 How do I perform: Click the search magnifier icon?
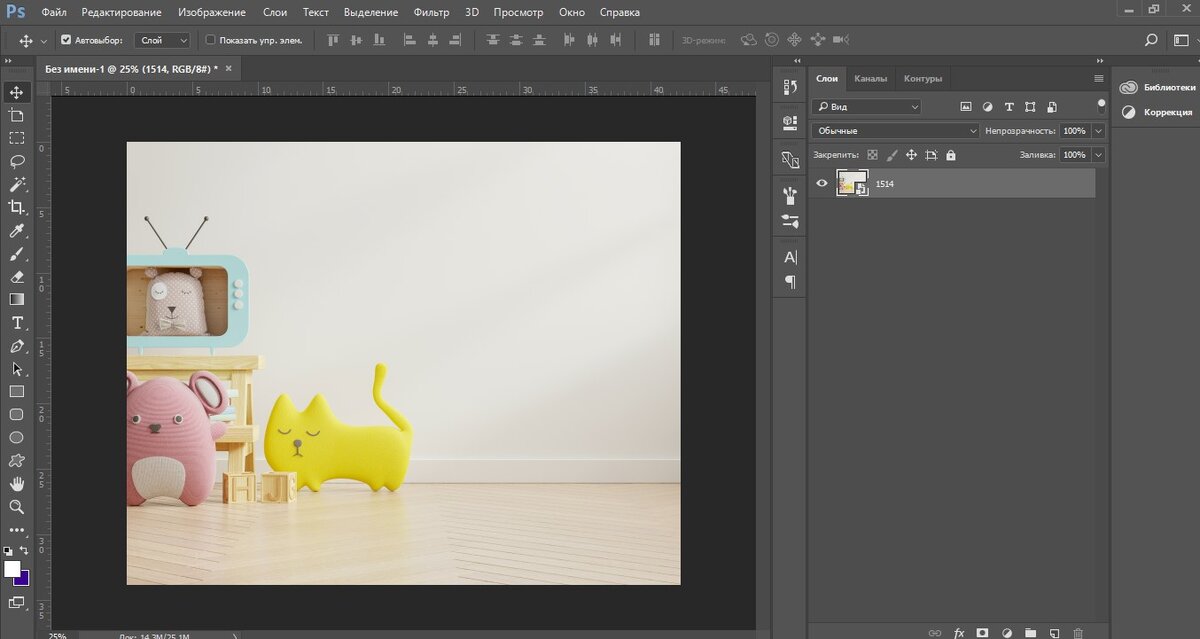pyautogui.click(x=1151, y=40)
